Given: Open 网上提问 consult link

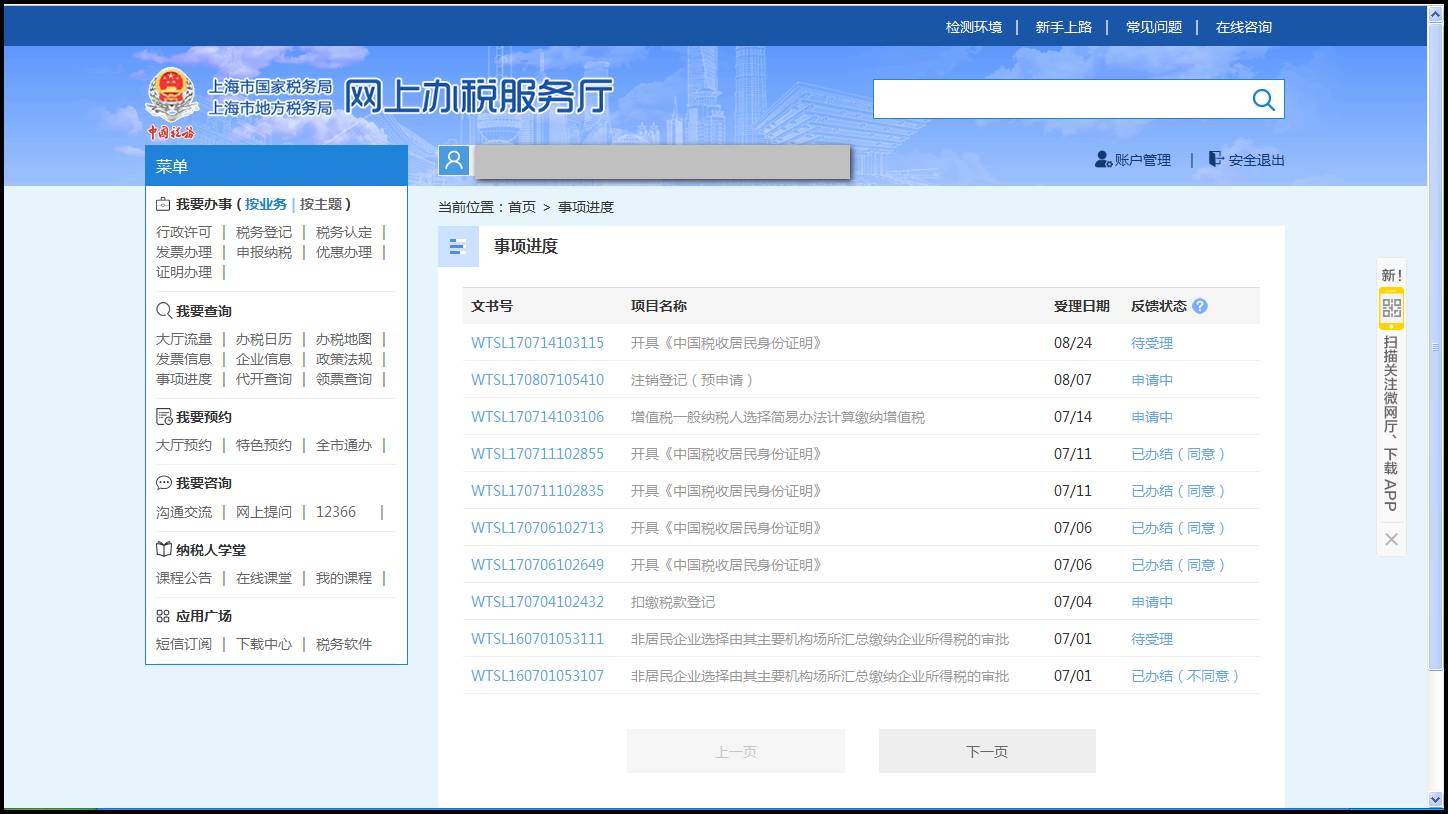Looking at the screenshot, I should (264, 512).
